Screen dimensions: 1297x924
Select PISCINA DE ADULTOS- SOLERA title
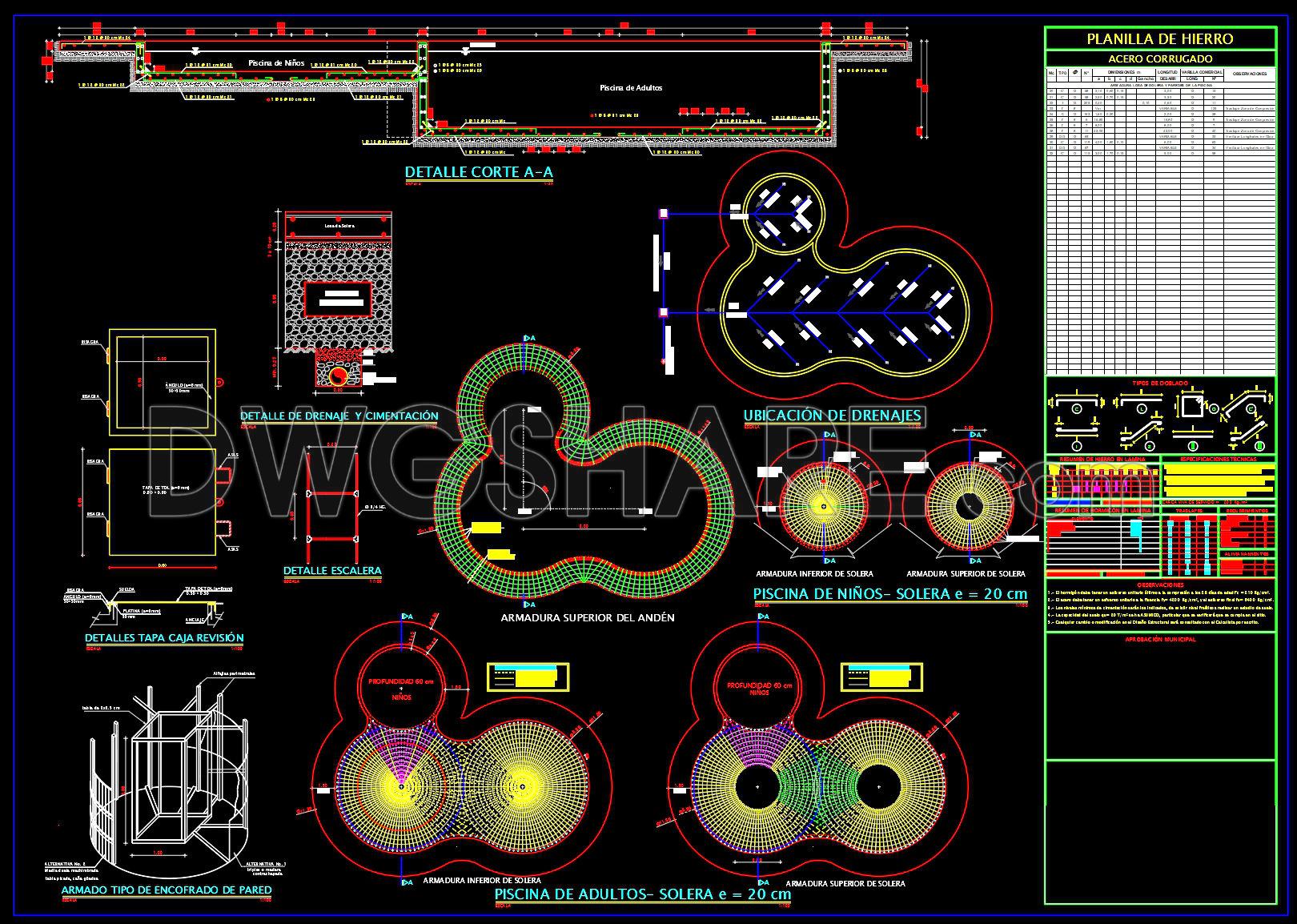click(x=642, y=894)
